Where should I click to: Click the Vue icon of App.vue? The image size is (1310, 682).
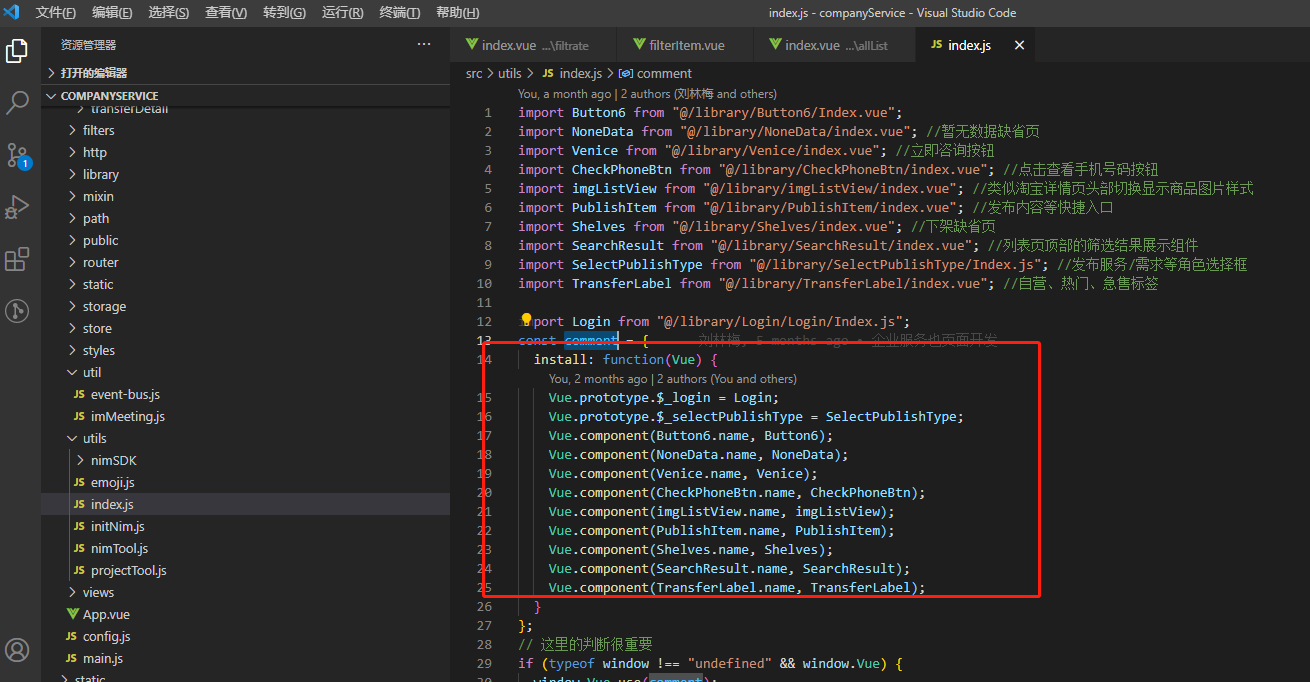pyautogui.click(x=72, y=614)
